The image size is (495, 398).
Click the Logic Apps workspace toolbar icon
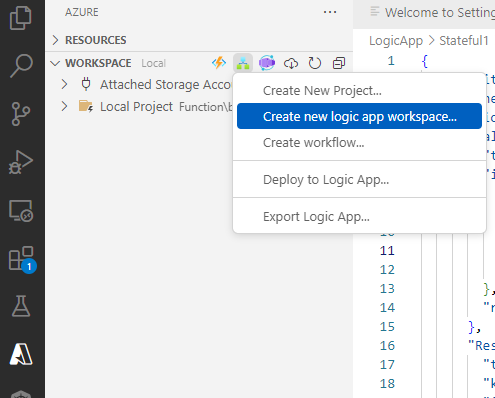pos(243,63)
